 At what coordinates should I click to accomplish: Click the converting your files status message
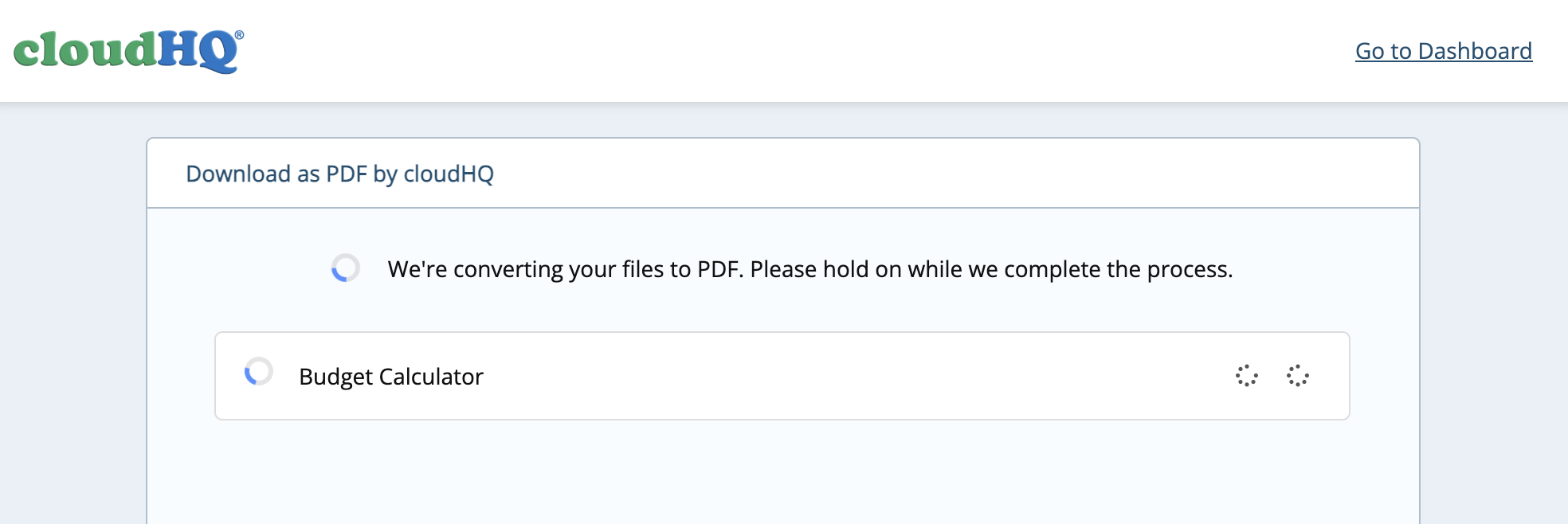click(809, 269)
